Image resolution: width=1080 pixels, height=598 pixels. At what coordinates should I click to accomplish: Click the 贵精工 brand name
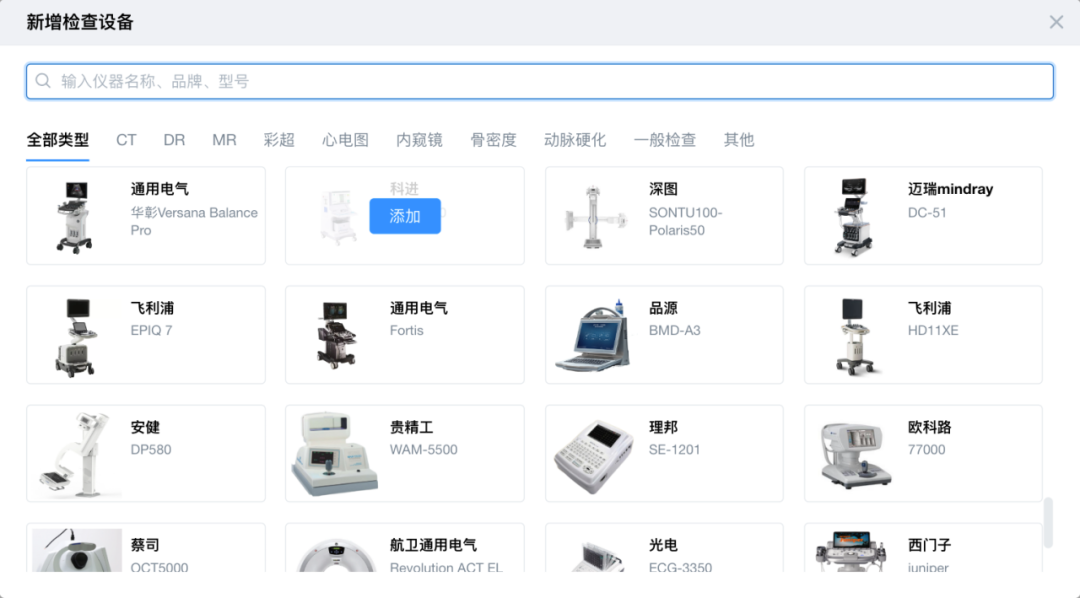click(412, 427)
